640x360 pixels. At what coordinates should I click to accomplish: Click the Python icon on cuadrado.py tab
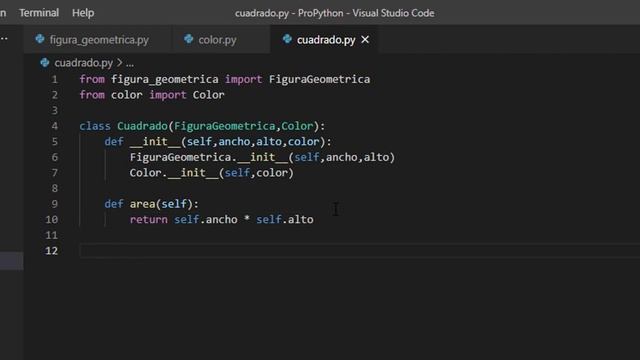pos(287,39)
